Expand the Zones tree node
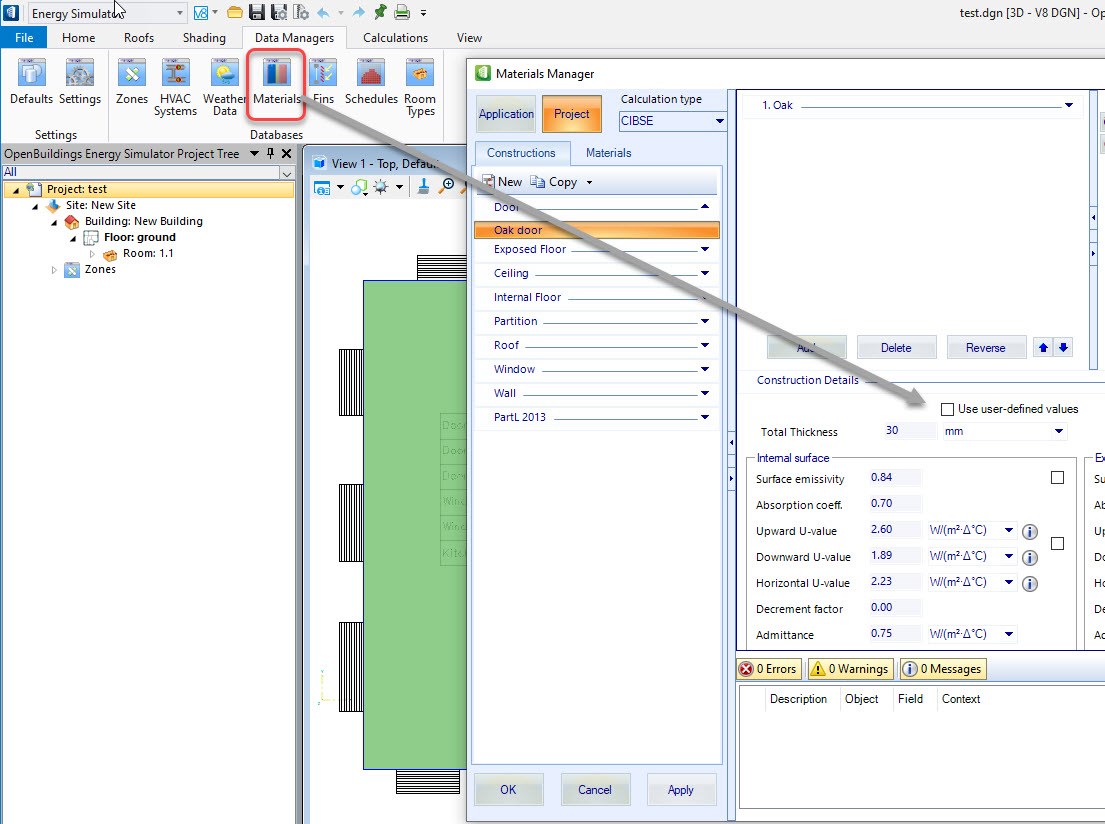1105x824 pixels. tap(54, 269)
